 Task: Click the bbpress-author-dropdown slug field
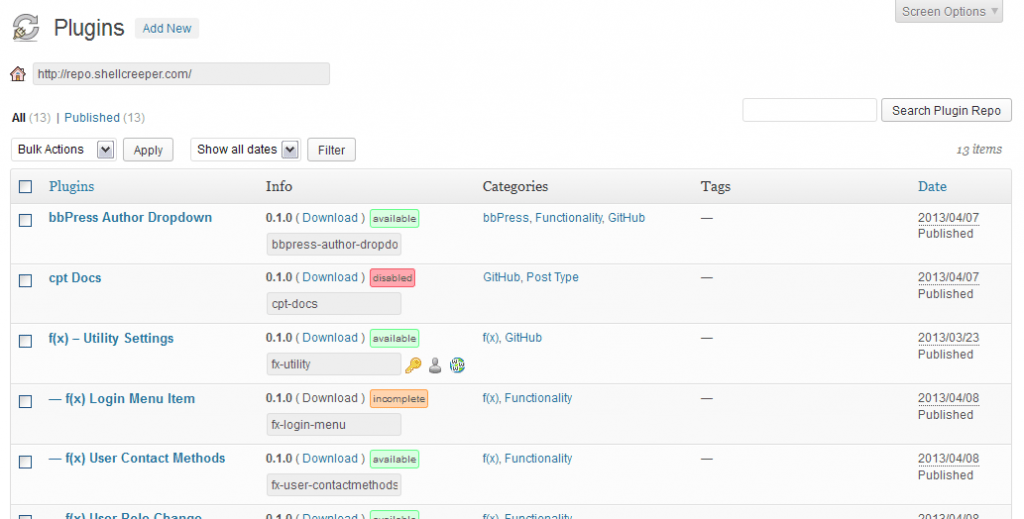point(334,245)
